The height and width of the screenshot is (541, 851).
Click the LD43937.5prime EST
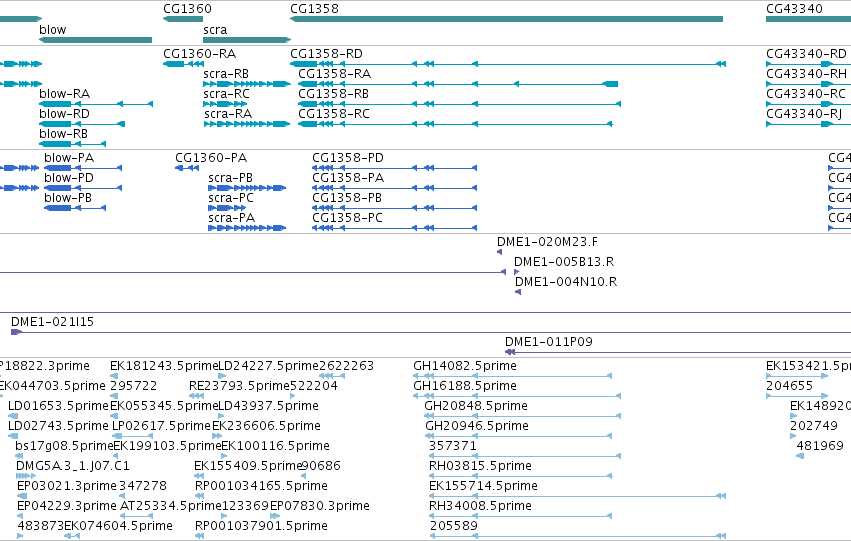pyautogui.click(x=223, y=416)
